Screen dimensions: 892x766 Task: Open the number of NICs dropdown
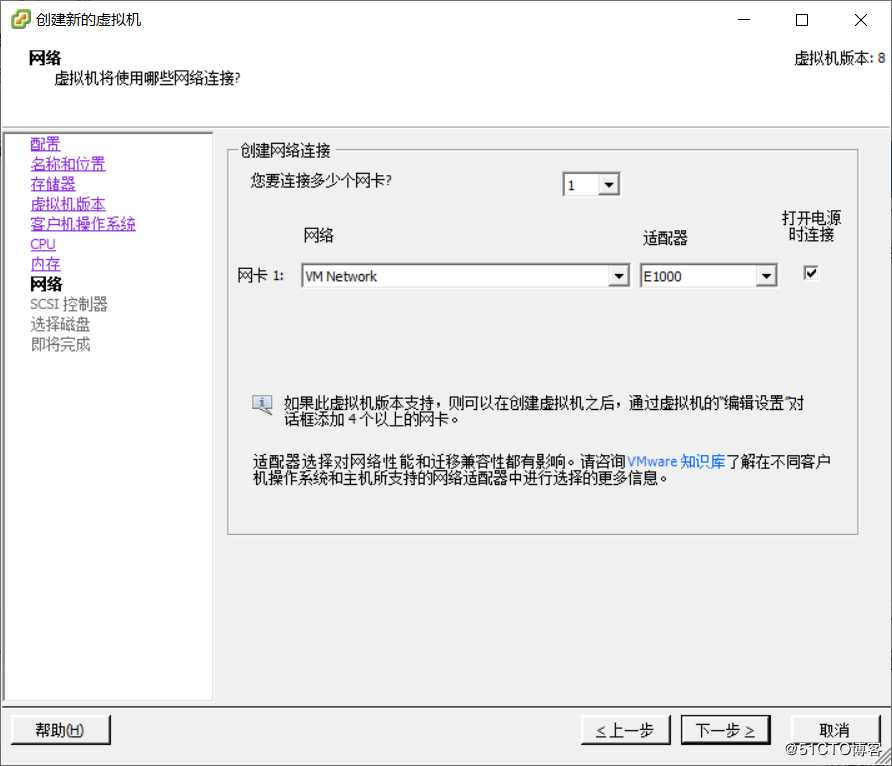pyautogui.click(x=608, y=185)
